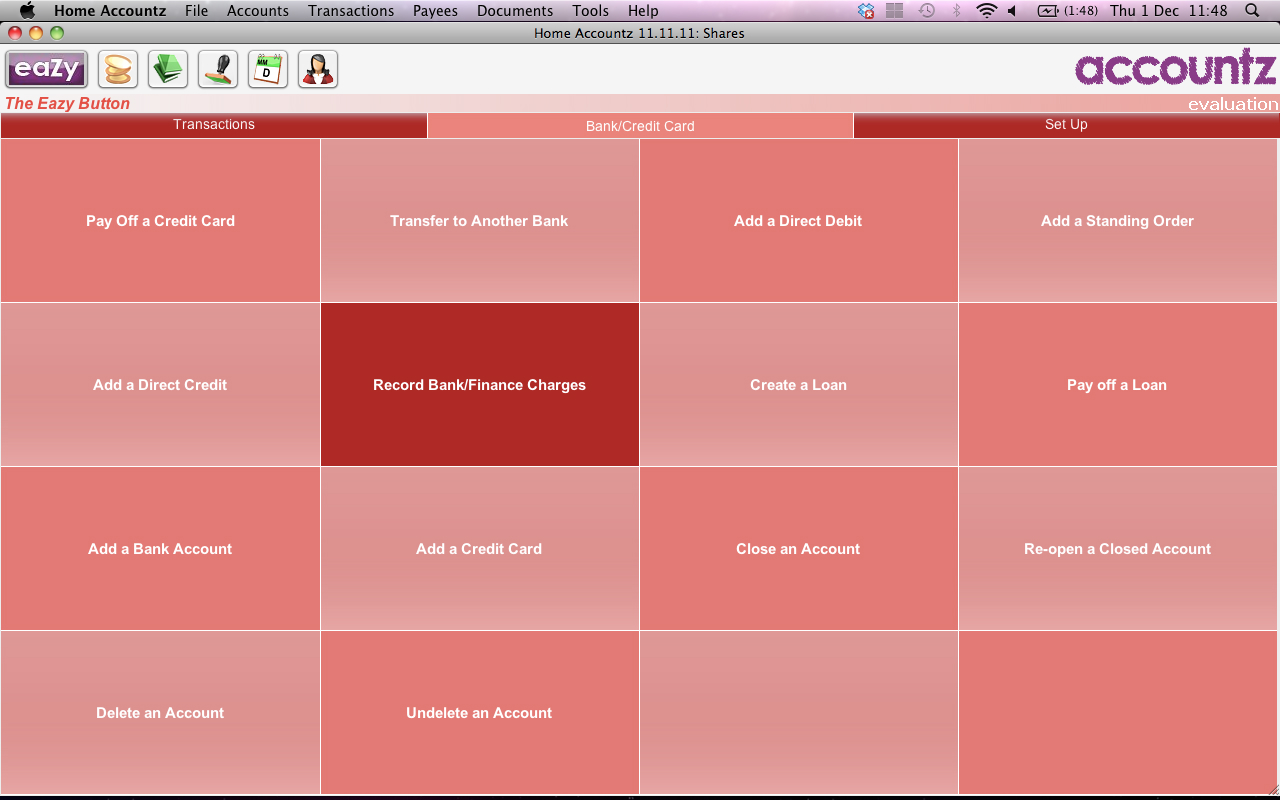Open the Transactions menu in menu bar

351,11
